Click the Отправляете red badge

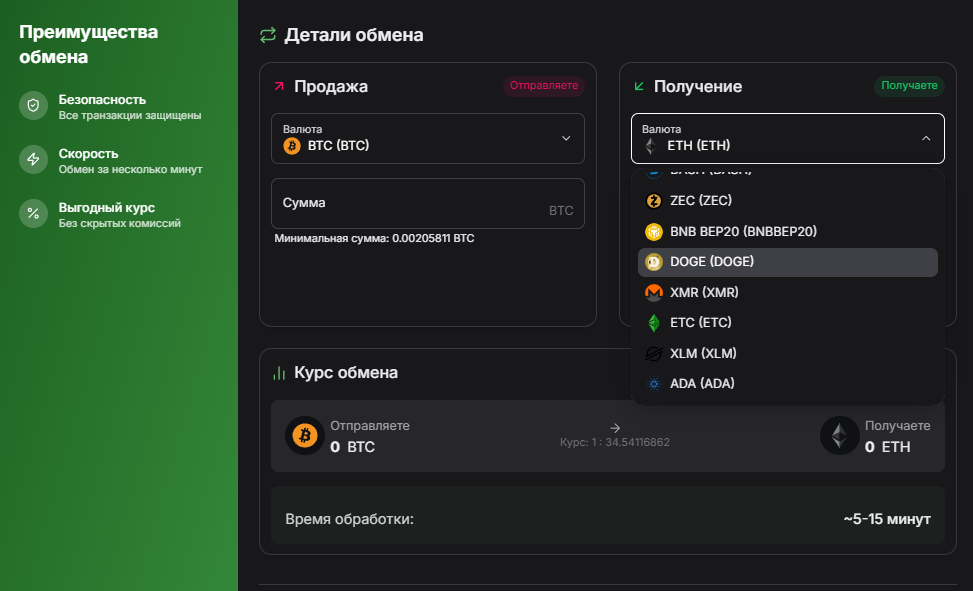tap(544, 86)
